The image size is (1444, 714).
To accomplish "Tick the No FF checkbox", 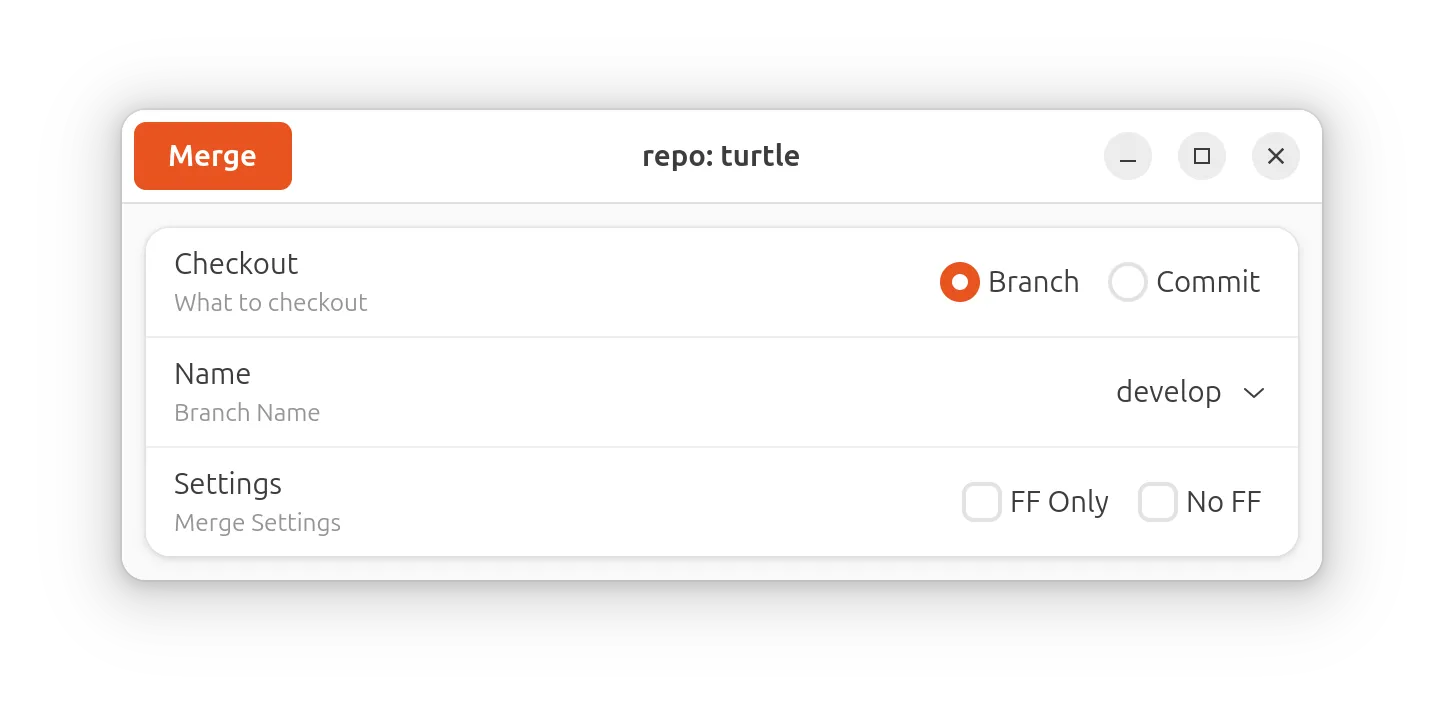I will 1158,502.
